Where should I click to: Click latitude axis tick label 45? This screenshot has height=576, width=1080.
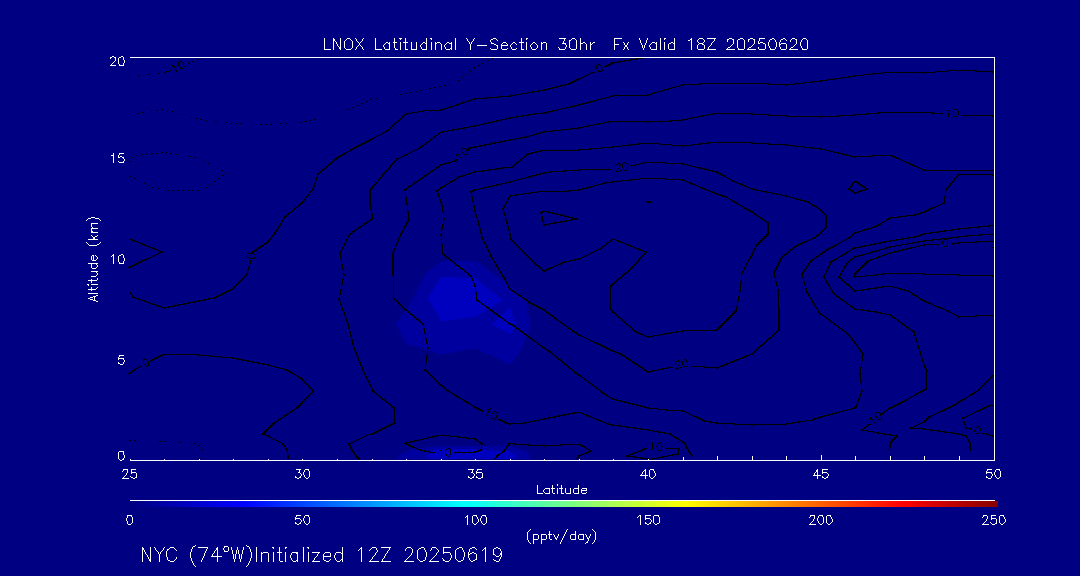821,474
